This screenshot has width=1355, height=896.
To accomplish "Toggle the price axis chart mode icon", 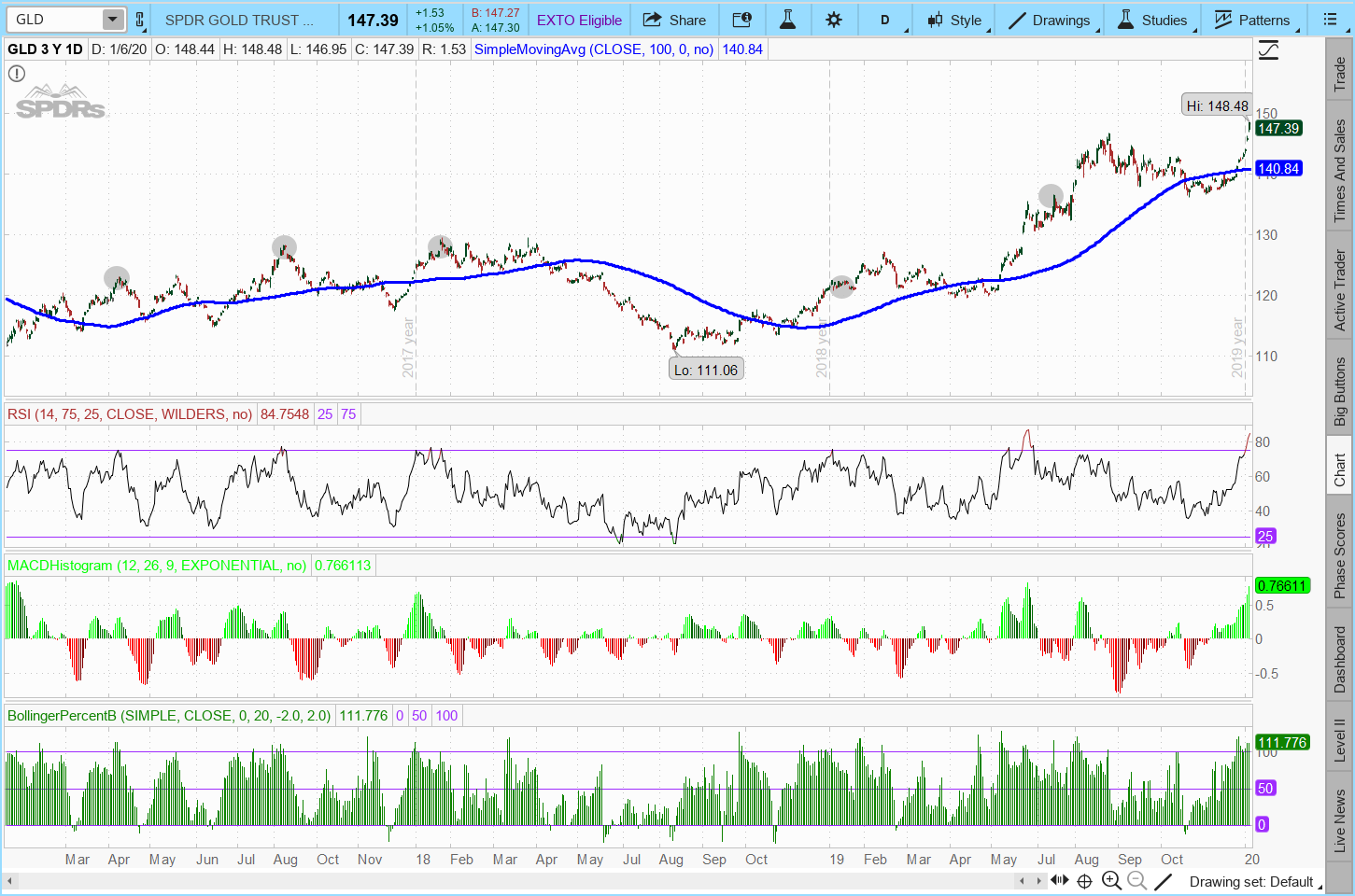I will (1268, 50).
